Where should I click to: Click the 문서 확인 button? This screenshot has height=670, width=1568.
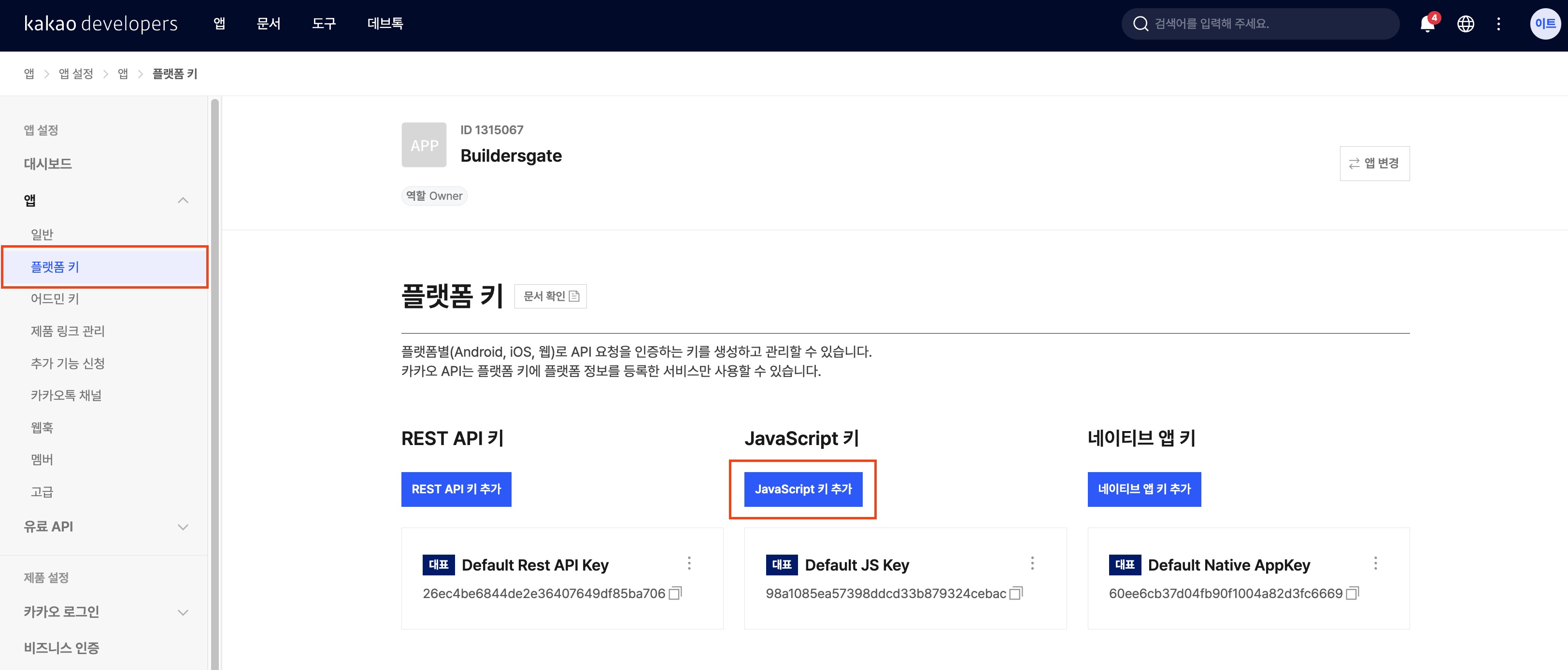click(550, 296)
